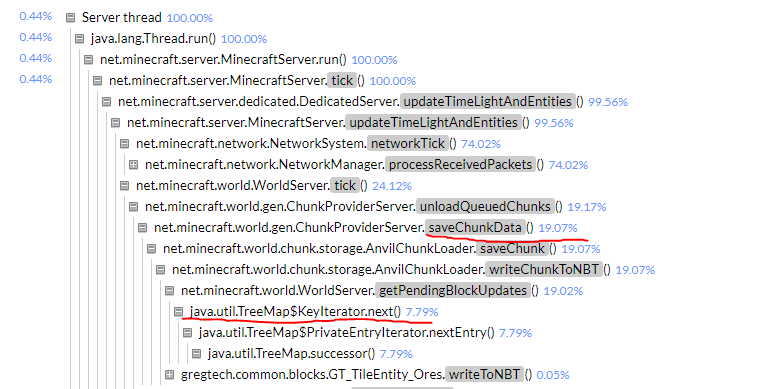Collapse WorldServer.getPendingBlockUpdates node
This screenshot has height=389, width=769.
click(x=169, y=291)
